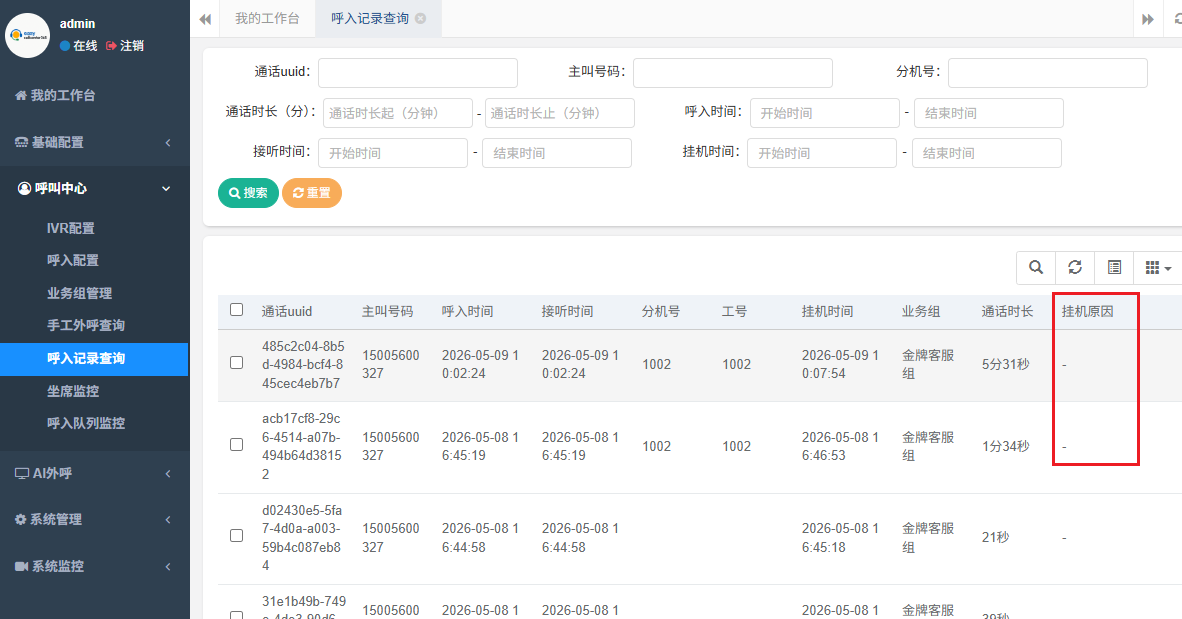Click the 1分34秒 duration cell
This screenshot has width=1182, height=619.
[1006, 446]
